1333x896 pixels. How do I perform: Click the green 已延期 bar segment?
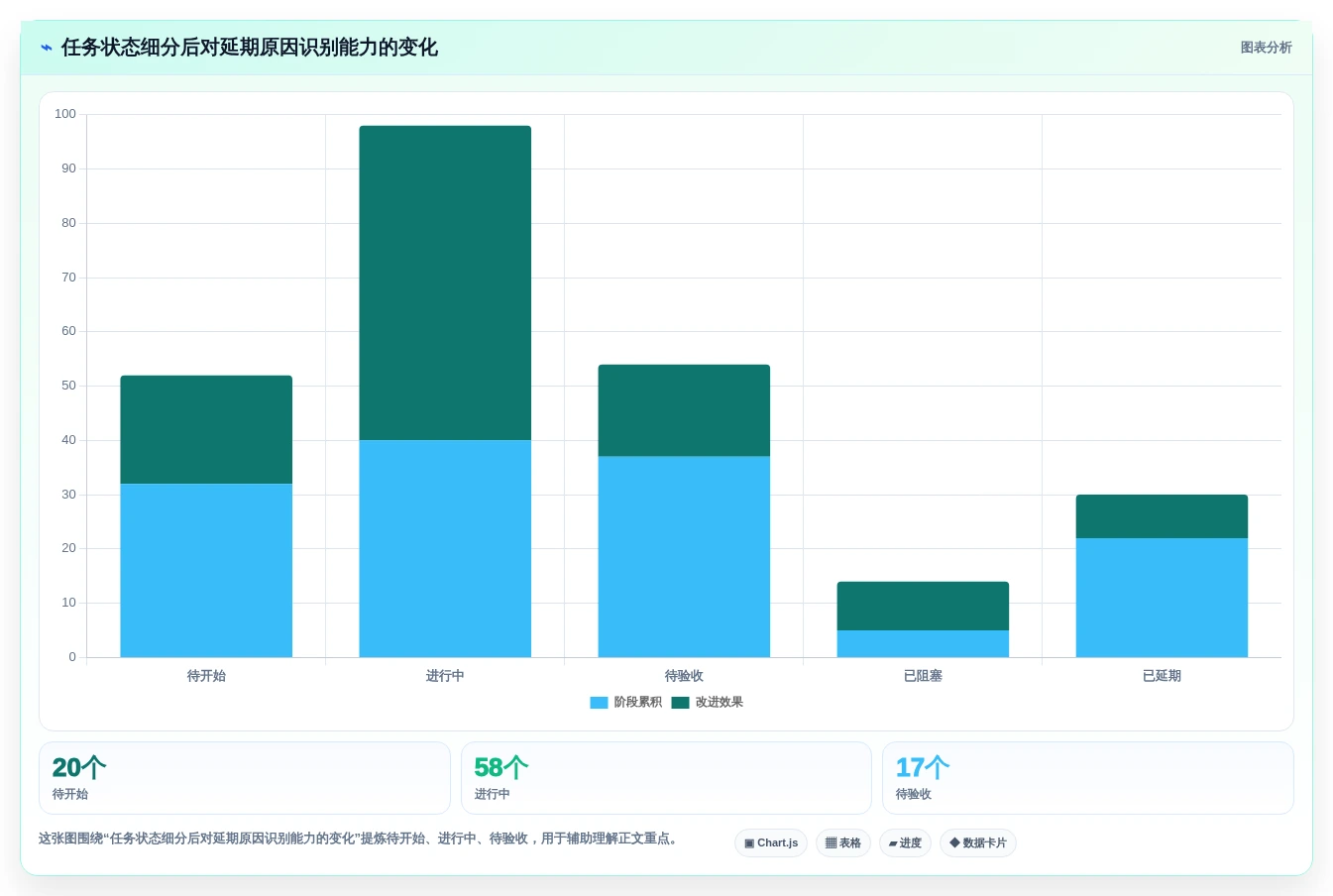click(1162, 516)
